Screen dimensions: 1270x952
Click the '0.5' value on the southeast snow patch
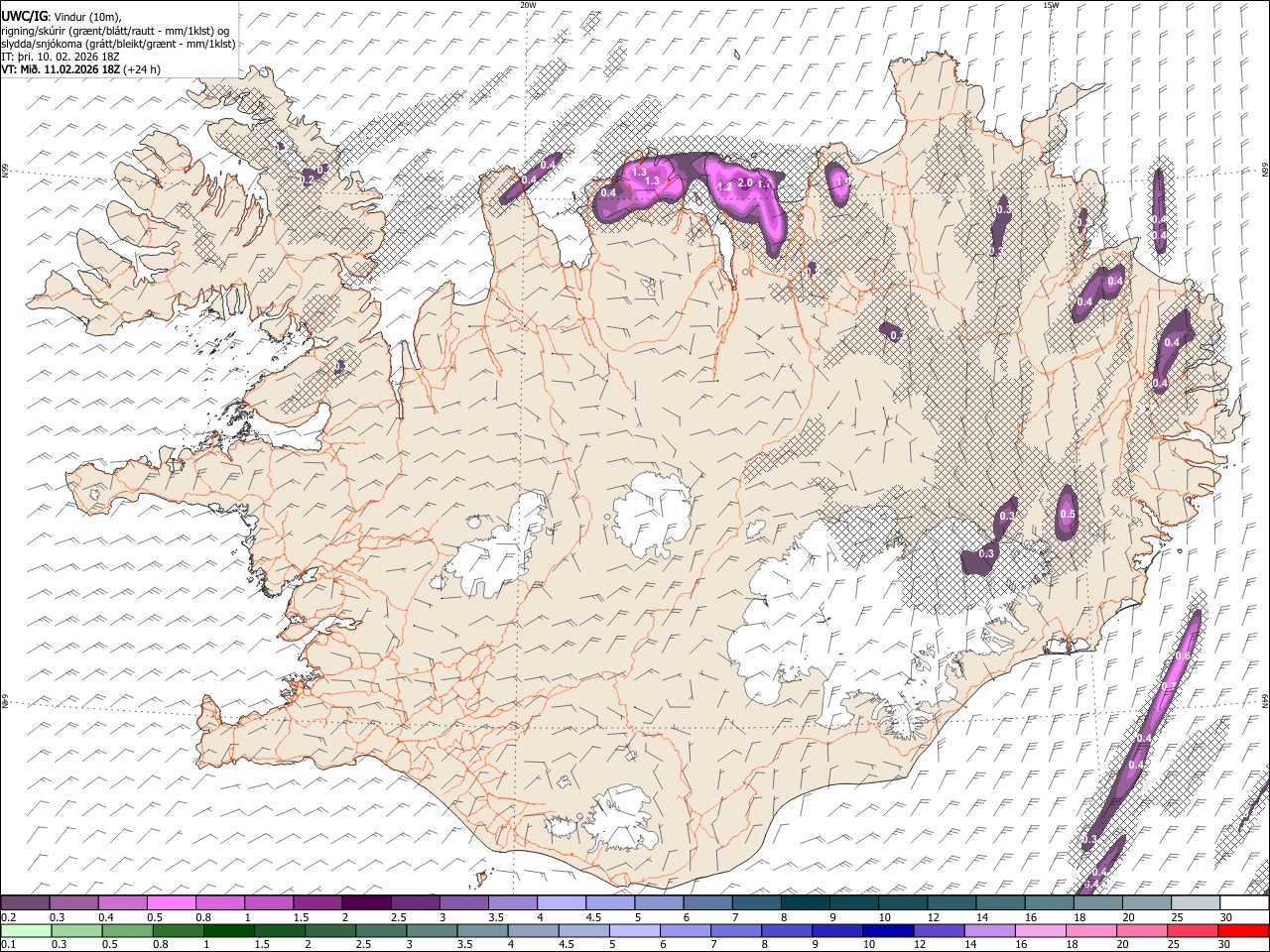[x=1068, y=515]
